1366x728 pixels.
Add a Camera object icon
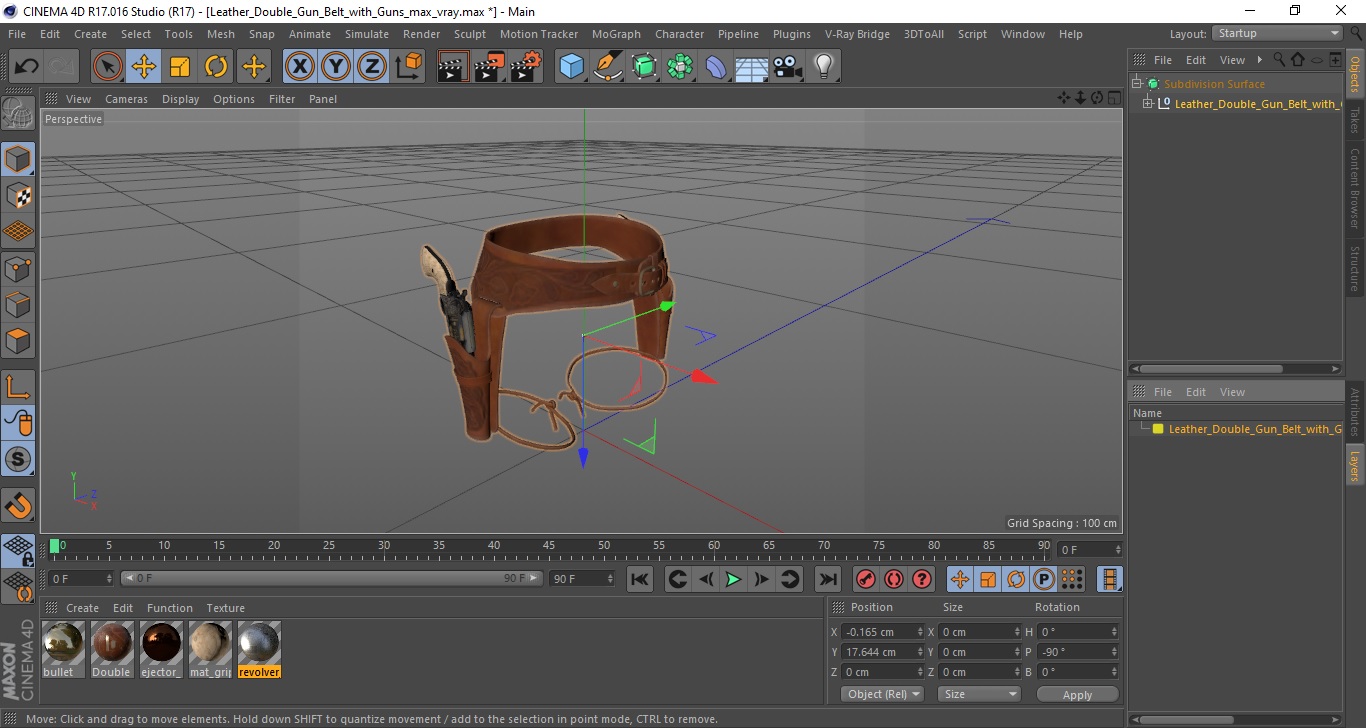coord(788,67)
